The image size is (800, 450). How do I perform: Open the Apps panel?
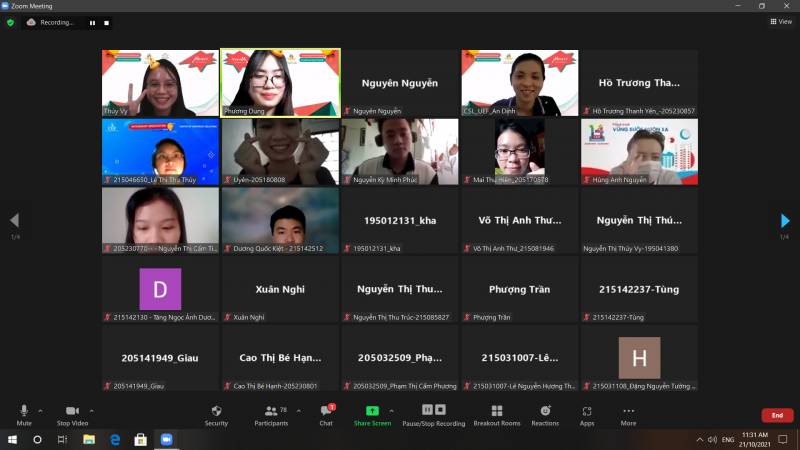click(587, 415)
